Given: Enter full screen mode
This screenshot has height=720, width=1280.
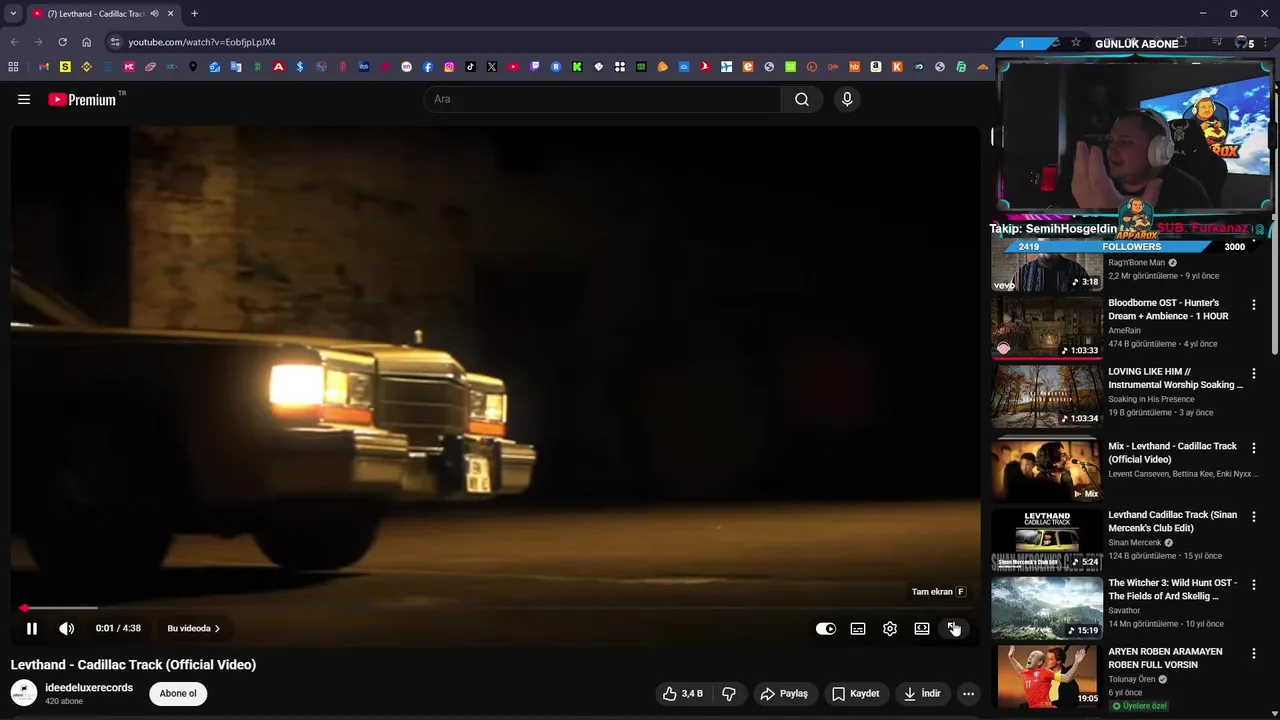Looking at the screenshot, I should (953, 628).
